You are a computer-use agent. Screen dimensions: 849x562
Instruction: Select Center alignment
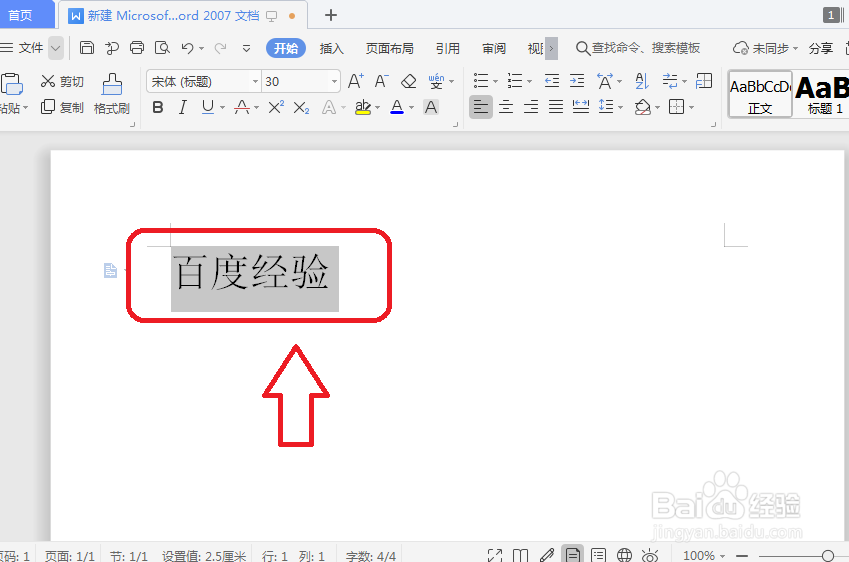point(506,107)
